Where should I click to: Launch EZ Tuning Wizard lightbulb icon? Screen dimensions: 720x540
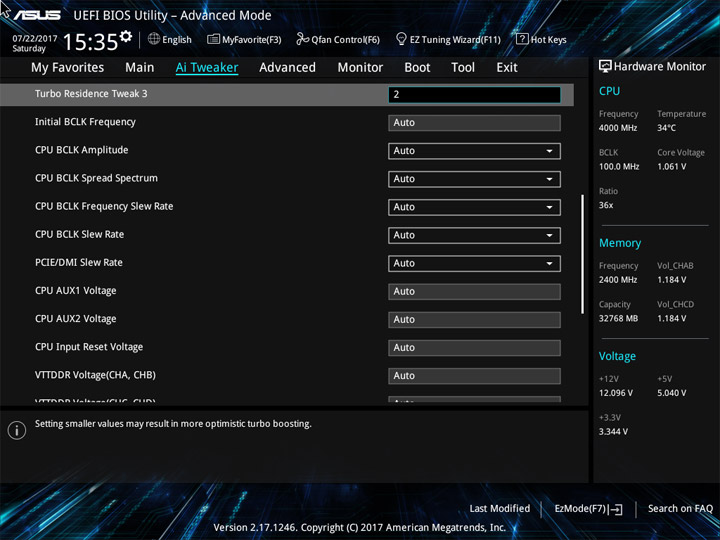coord(401,39)
